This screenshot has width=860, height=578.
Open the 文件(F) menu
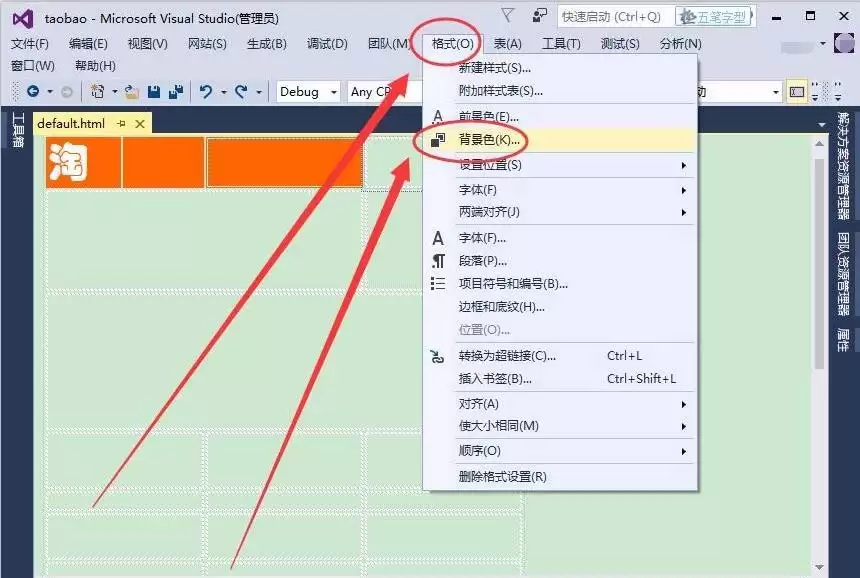click(30, 44)
